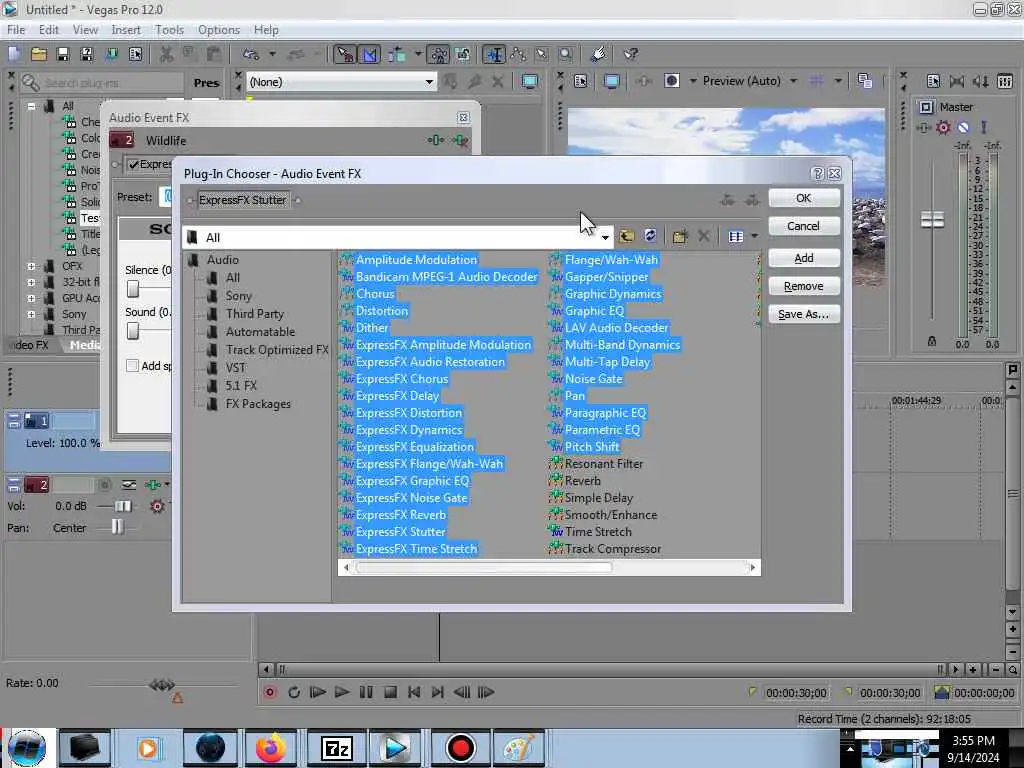Click the track 2 Pan slider
Screen dimensions: 1024x768
click(x=117, y=527)
